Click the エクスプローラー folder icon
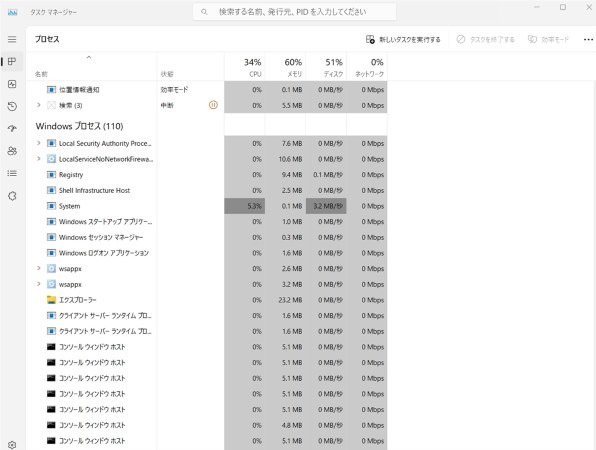 coord(51,300)
